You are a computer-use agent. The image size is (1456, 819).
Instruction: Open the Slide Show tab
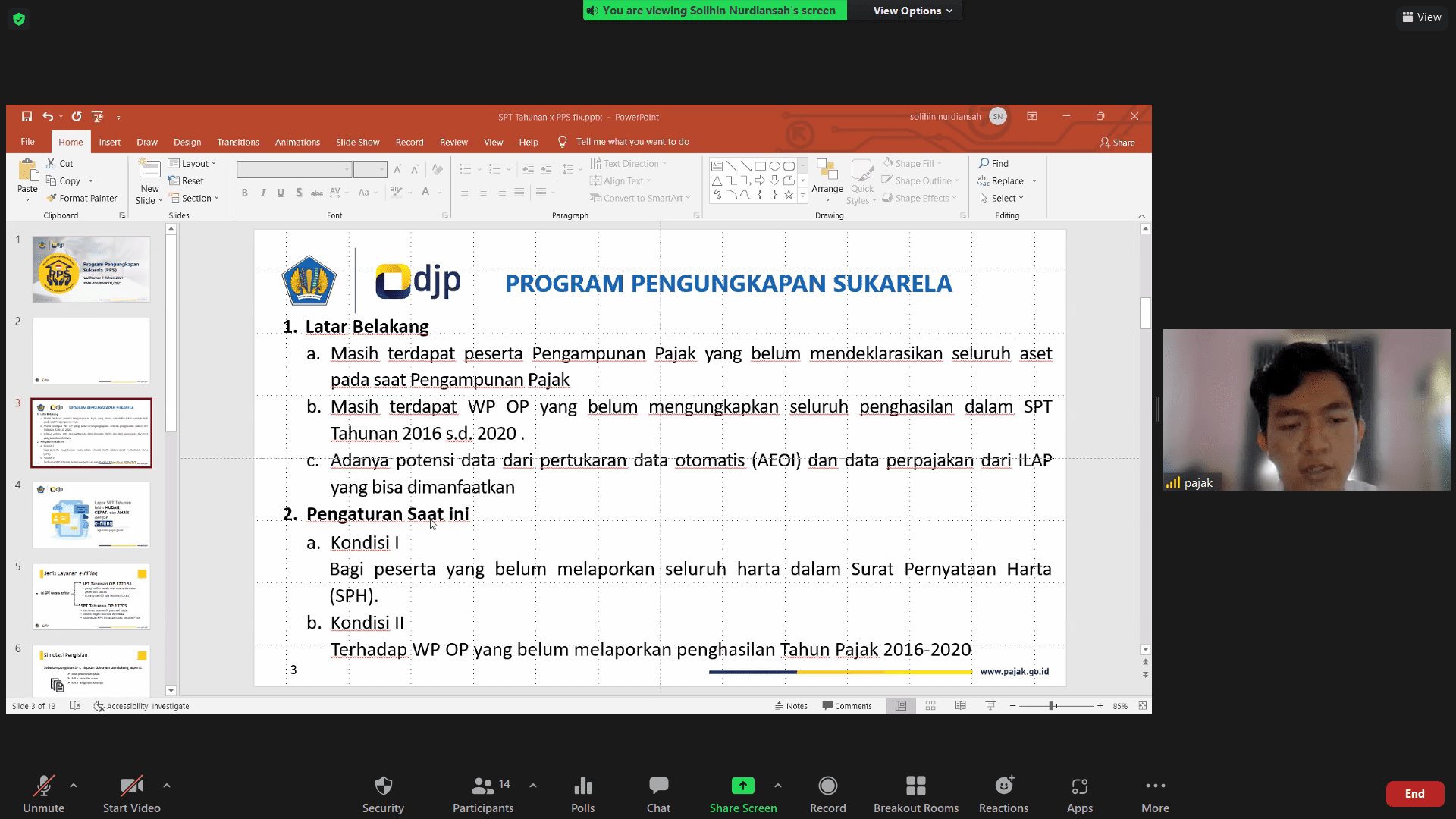point(357,142)
